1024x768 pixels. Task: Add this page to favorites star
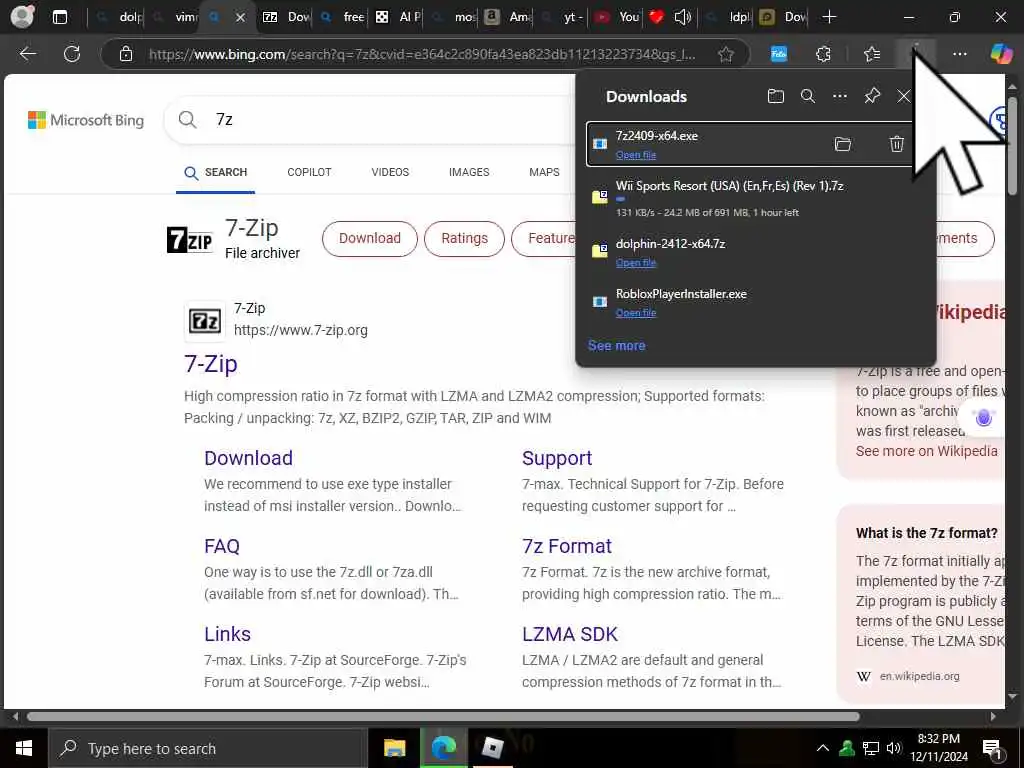(726, 54)
